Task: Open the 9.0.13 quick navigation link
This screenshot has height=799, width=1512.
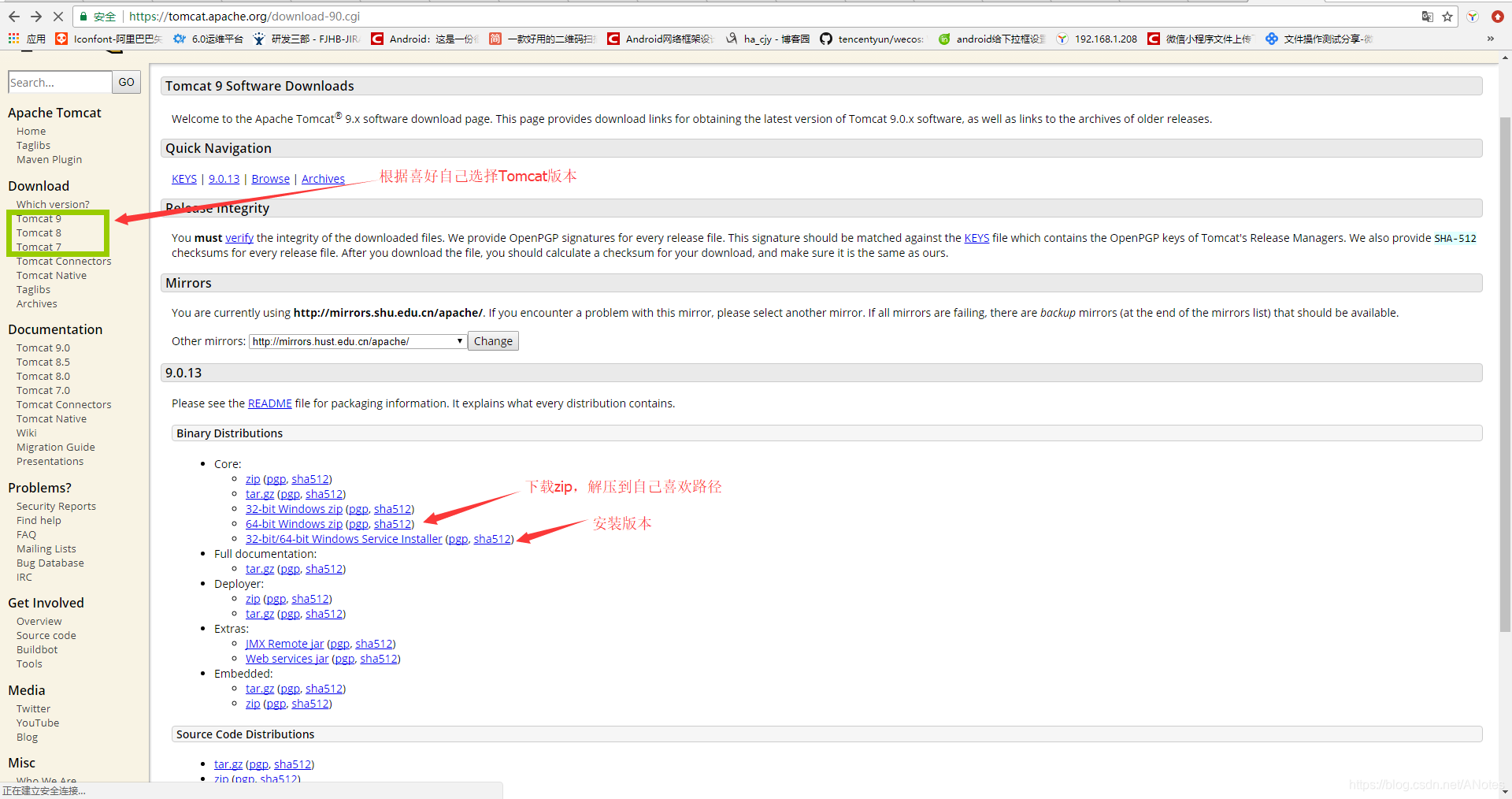Action: coord(224,179)
